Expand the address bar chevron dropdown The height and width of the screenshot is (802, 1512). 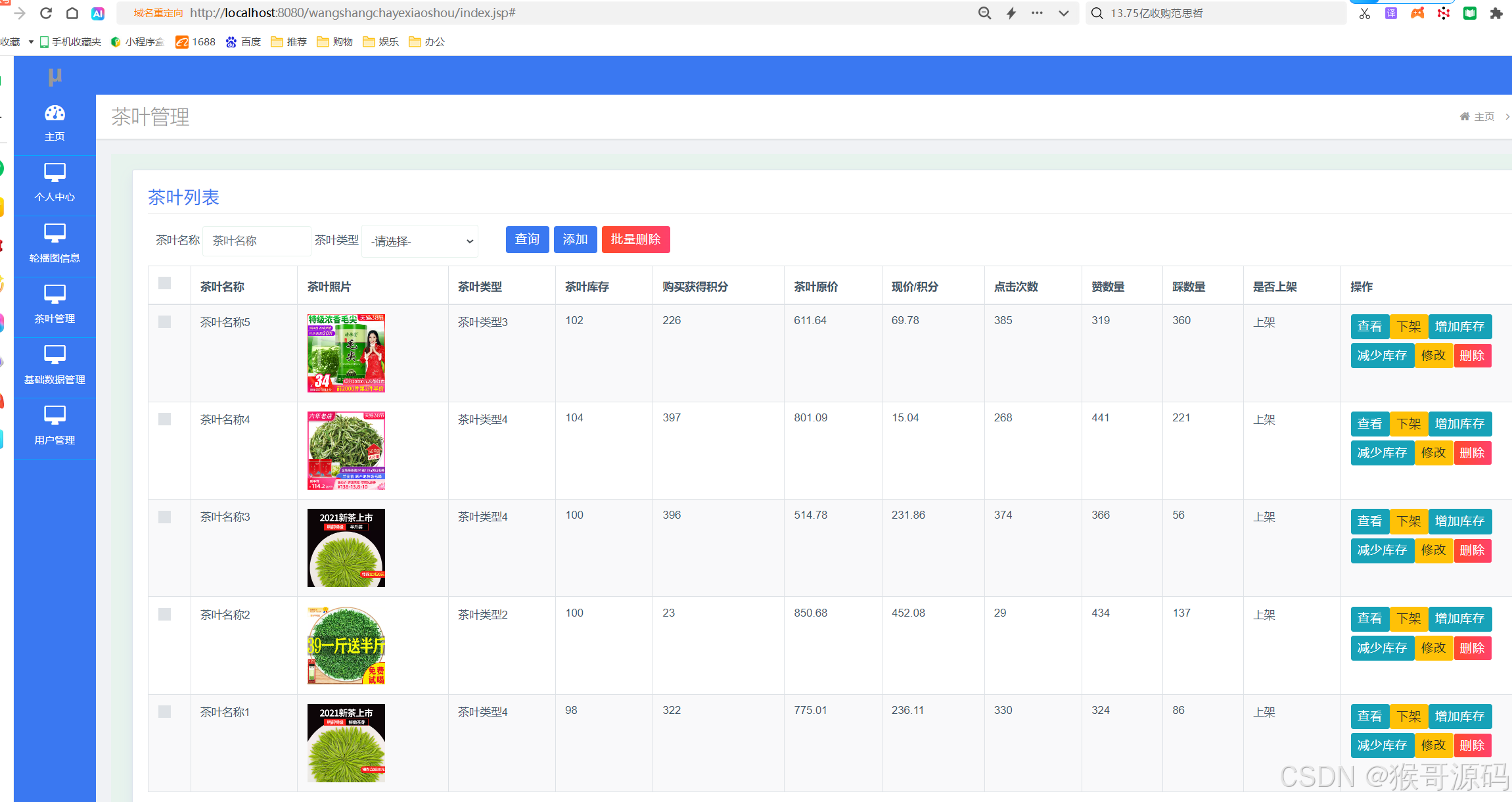(x=1063, y=13)
